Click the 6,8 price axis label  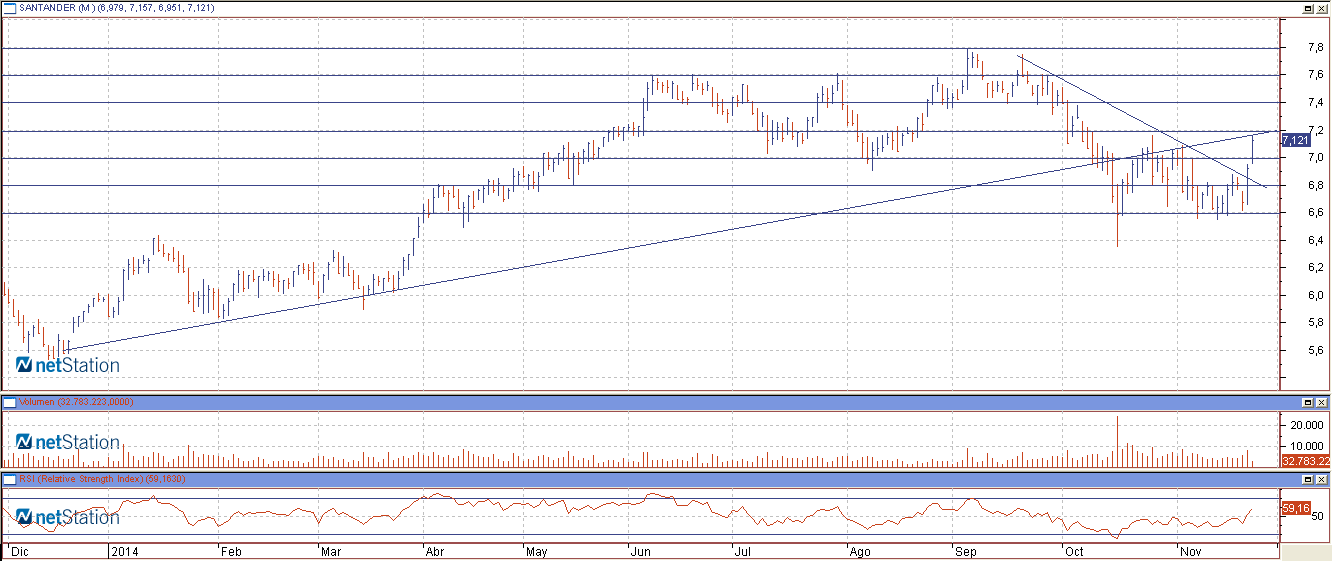[x=1316, y=185]
